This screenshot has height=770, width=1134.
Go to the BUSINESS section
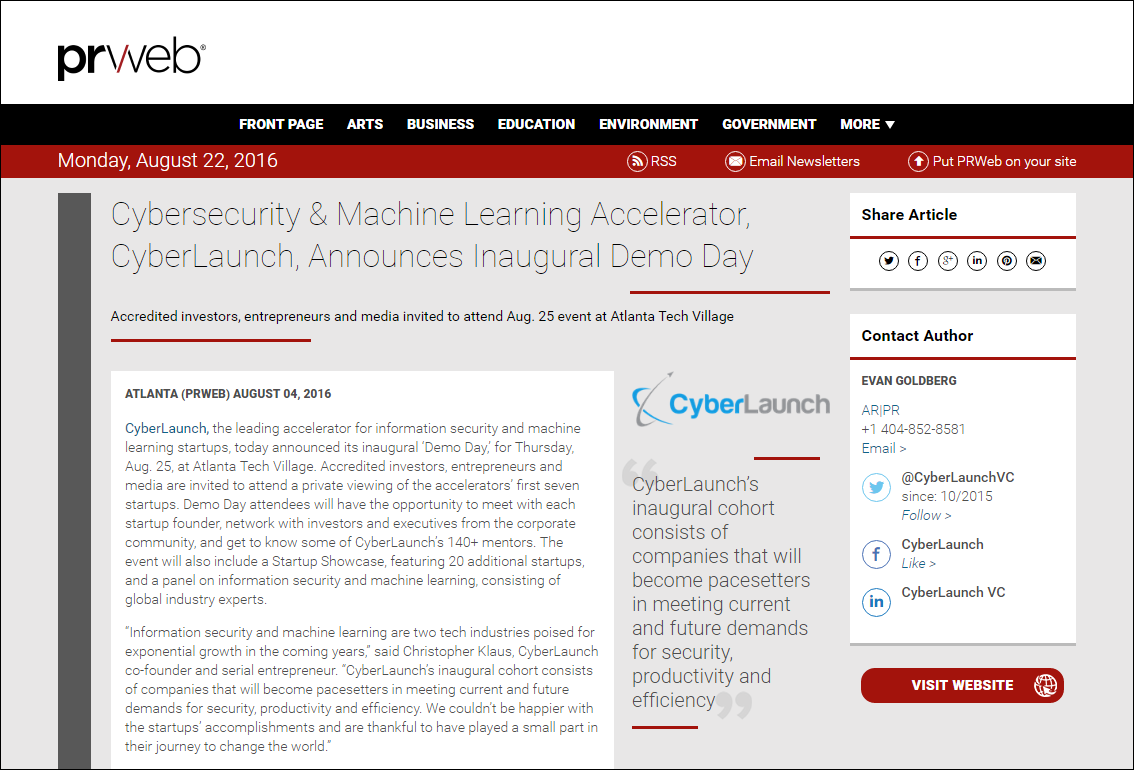(440, 124)
